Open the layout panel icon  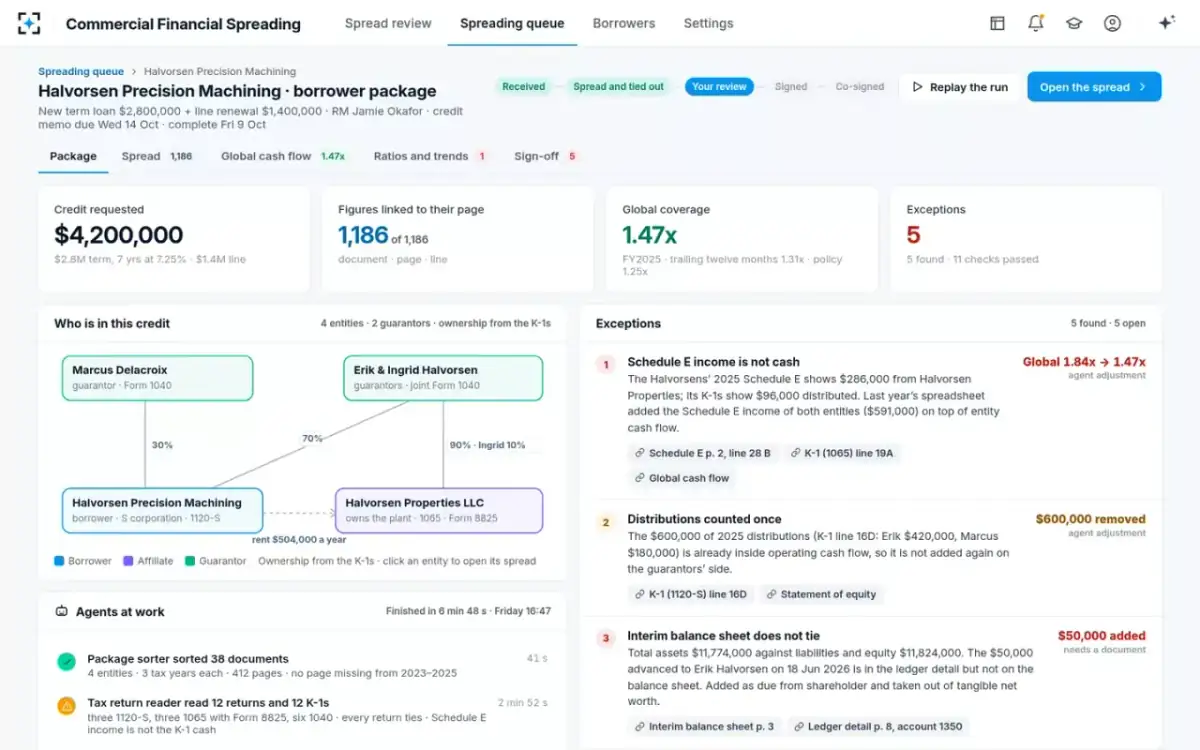[997, 23]
